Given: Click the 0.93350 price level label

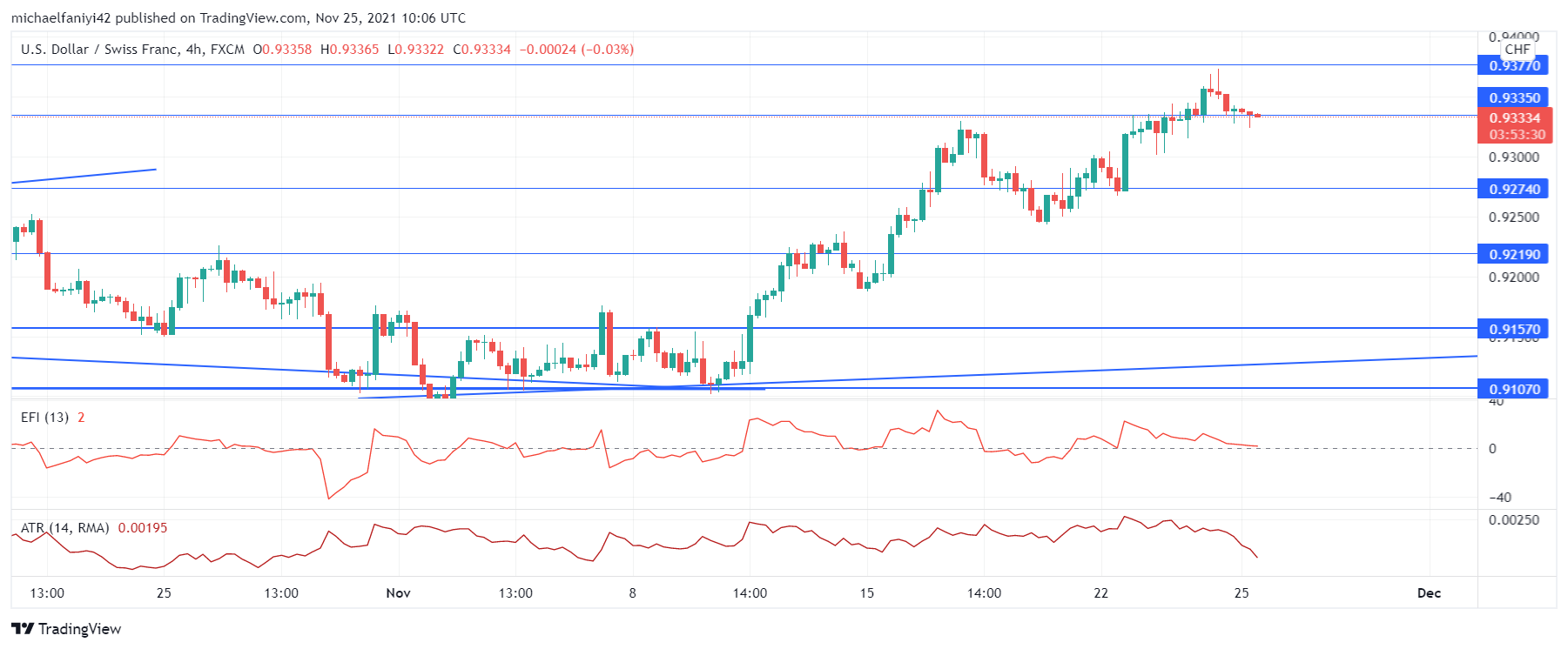Looking at the screenshot, I should point(1514,97).
